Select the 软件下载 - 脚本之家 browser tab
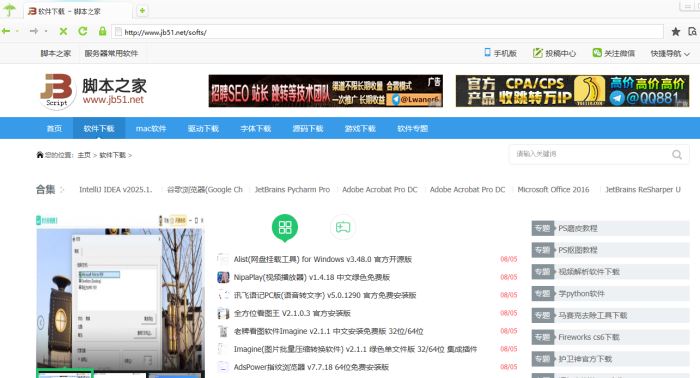Image resolution: width=700 pixels, height=378 pixels. coord(78,11)
